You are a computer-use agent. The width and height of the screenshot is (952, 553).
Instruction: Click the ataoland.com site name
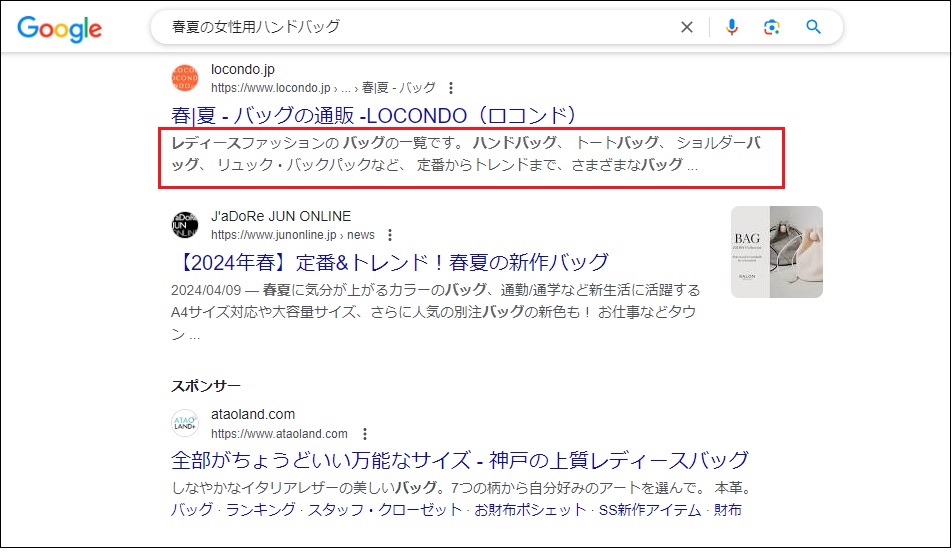[253, 414]
